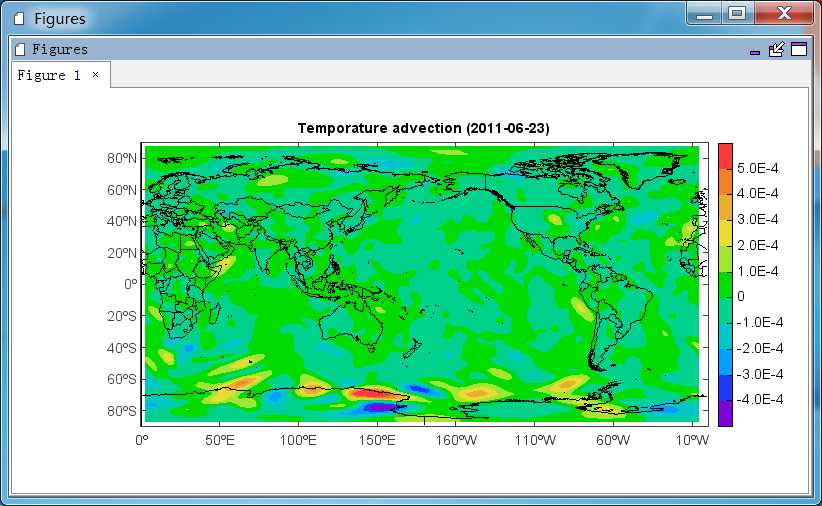Click the 0° latitude axis label

tap(131, 284)
